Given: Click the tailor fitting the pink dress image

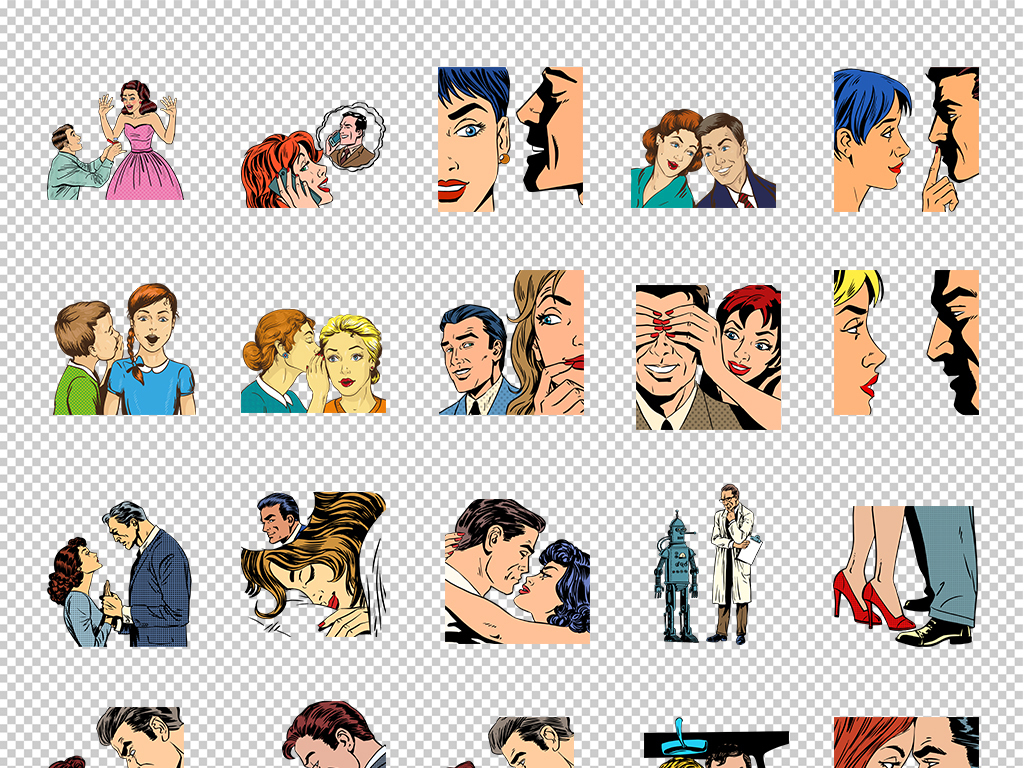Looking at the screenshot, I should click(x=115, y=141).
